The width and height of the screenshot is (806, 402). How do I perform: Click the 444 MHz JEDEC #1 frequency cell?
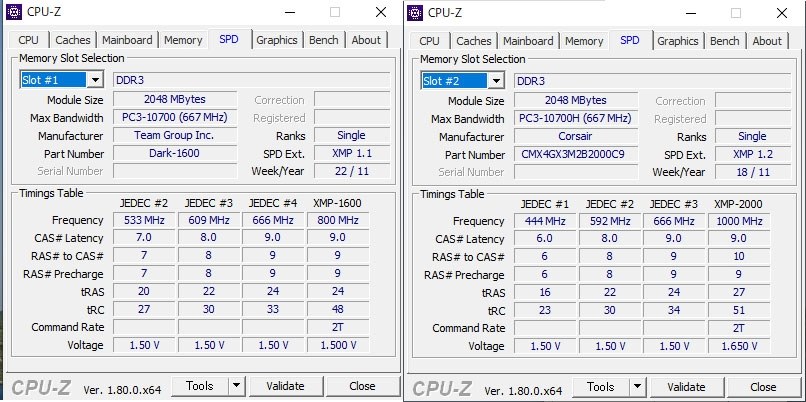[545, 221]
